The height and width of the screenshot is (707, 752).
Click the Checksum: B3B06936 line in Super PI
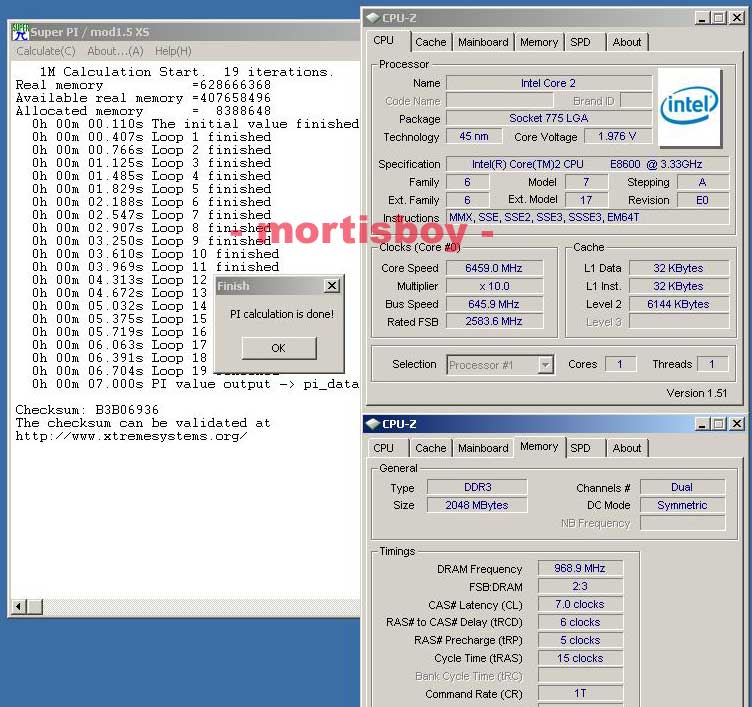(x=87, y=410)
